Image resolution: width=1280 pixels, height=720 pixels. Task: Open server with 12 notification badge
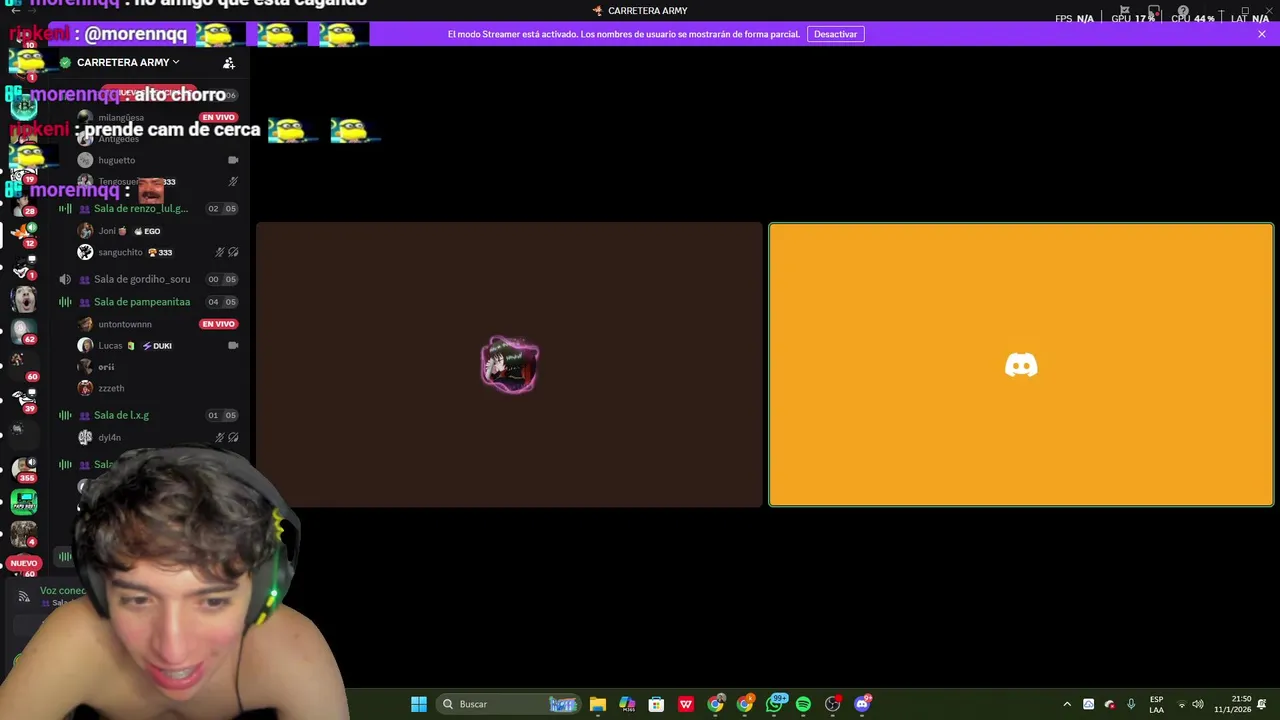tap(23, 235)
